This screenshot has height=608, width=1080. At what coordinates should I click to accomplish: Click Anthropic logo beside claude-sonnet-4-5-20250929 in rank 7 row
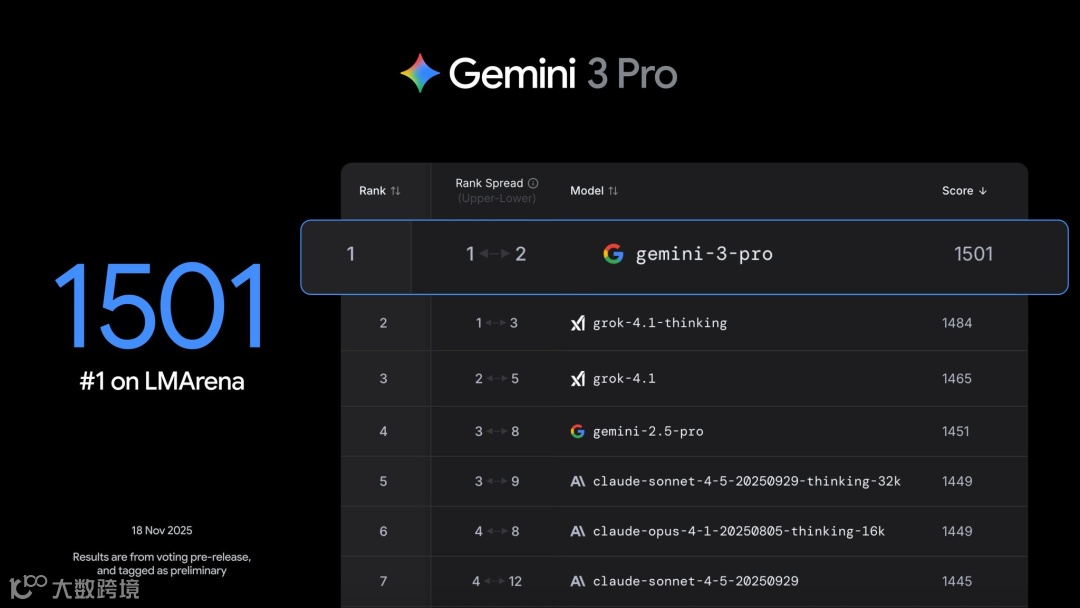[x=578, y=581]
